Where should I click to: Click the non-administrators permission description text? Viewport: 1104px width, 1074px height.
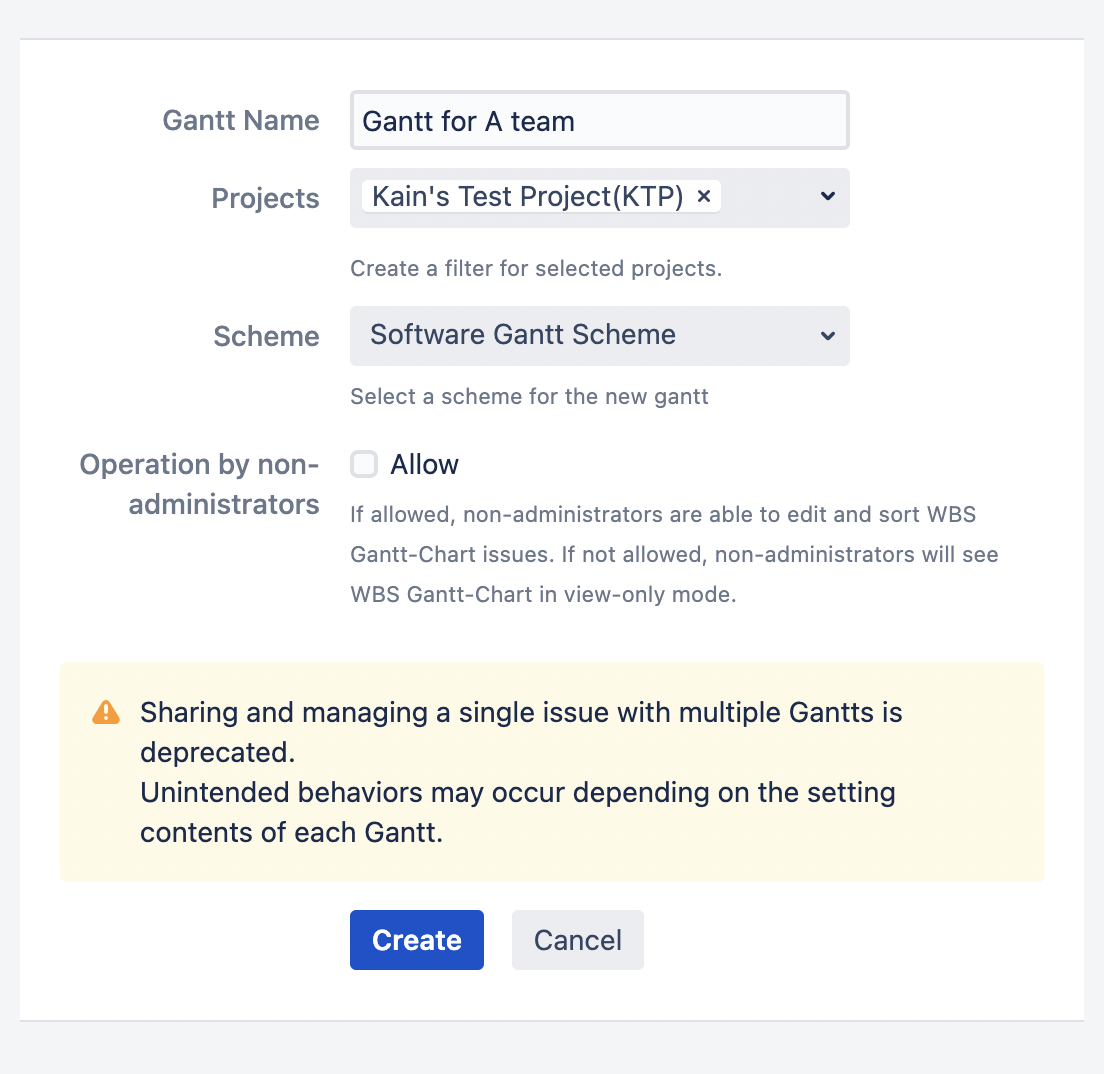pyautogui.click(x=673, y=554)
